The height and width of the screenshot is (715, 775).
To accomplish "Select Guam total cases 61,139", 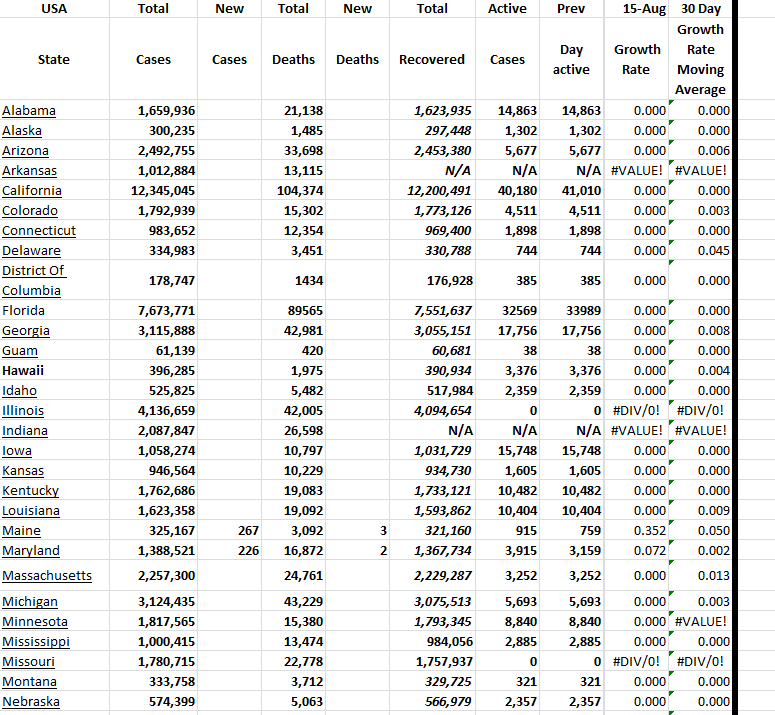I will [x=153, y=351].
